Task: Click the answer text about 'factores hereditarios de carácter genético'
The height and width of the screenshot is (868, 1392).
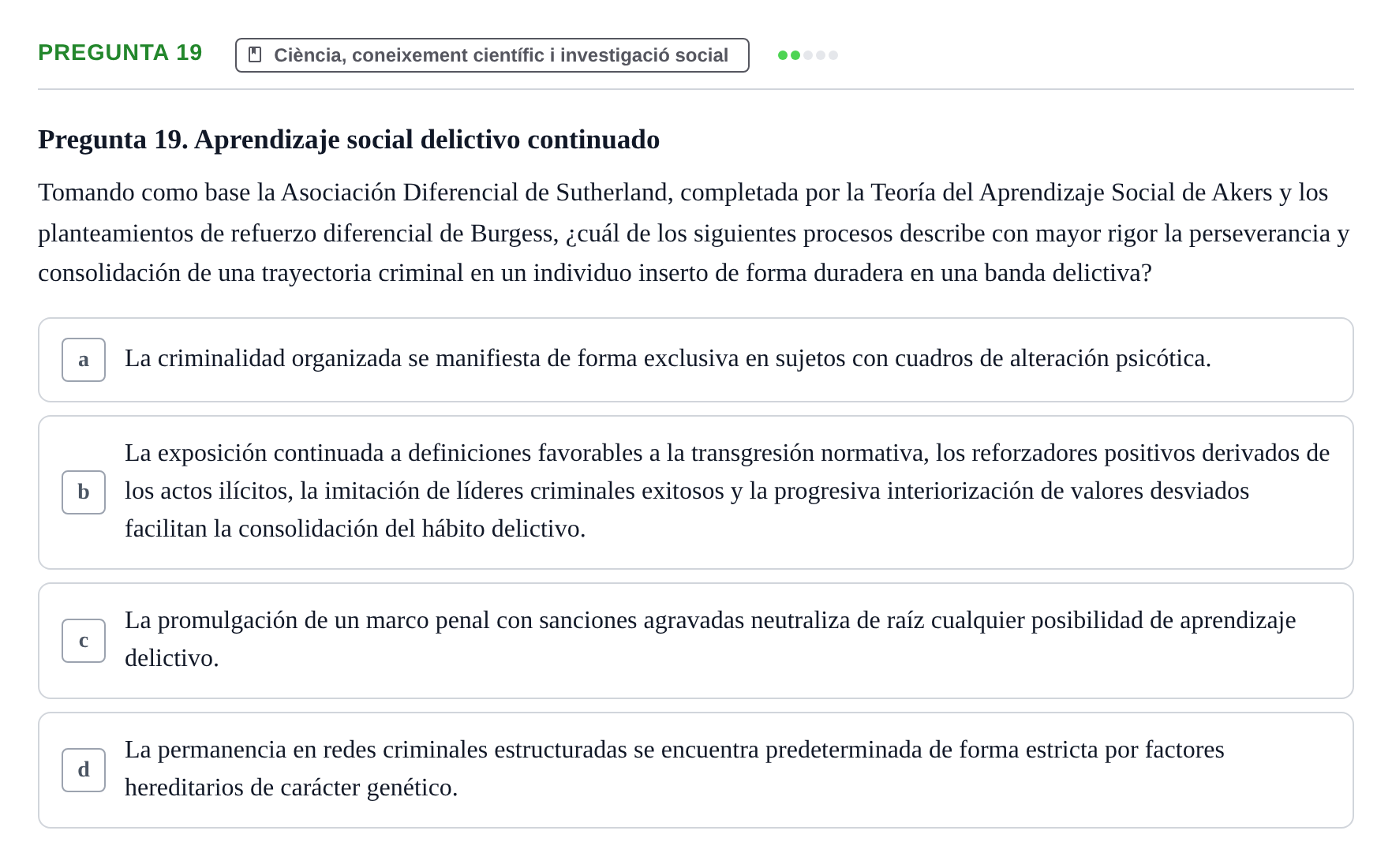Action: 675,769
